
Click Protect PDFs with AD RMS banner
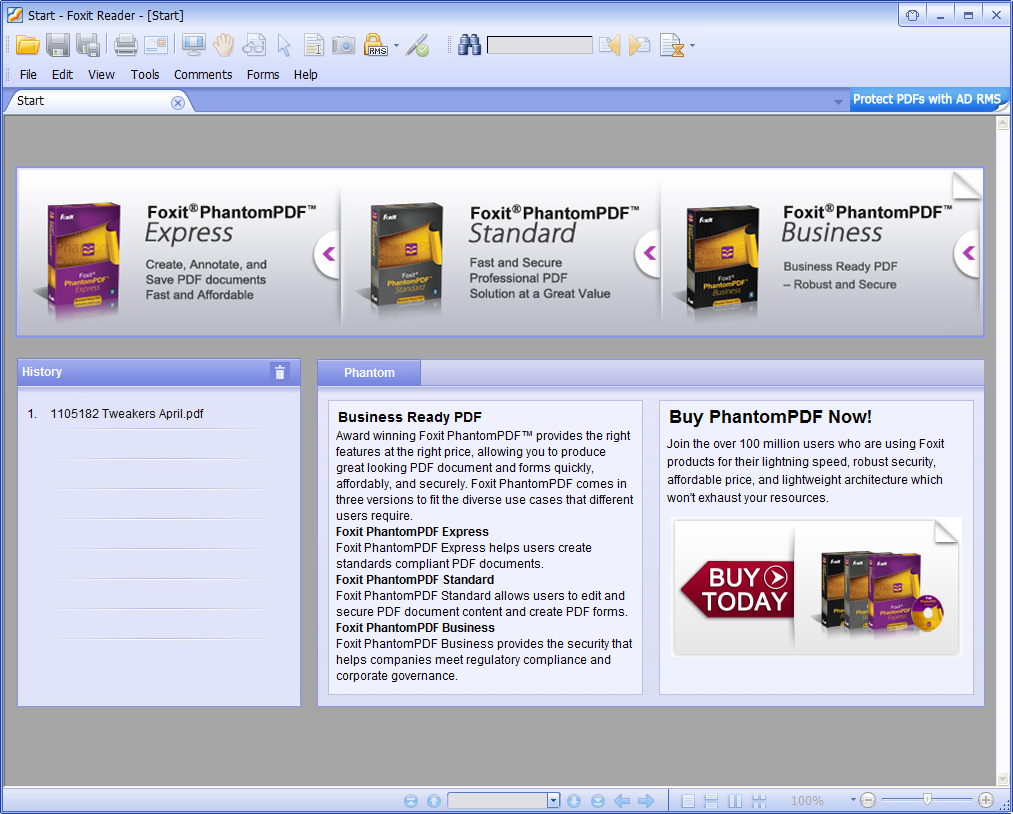927,99
